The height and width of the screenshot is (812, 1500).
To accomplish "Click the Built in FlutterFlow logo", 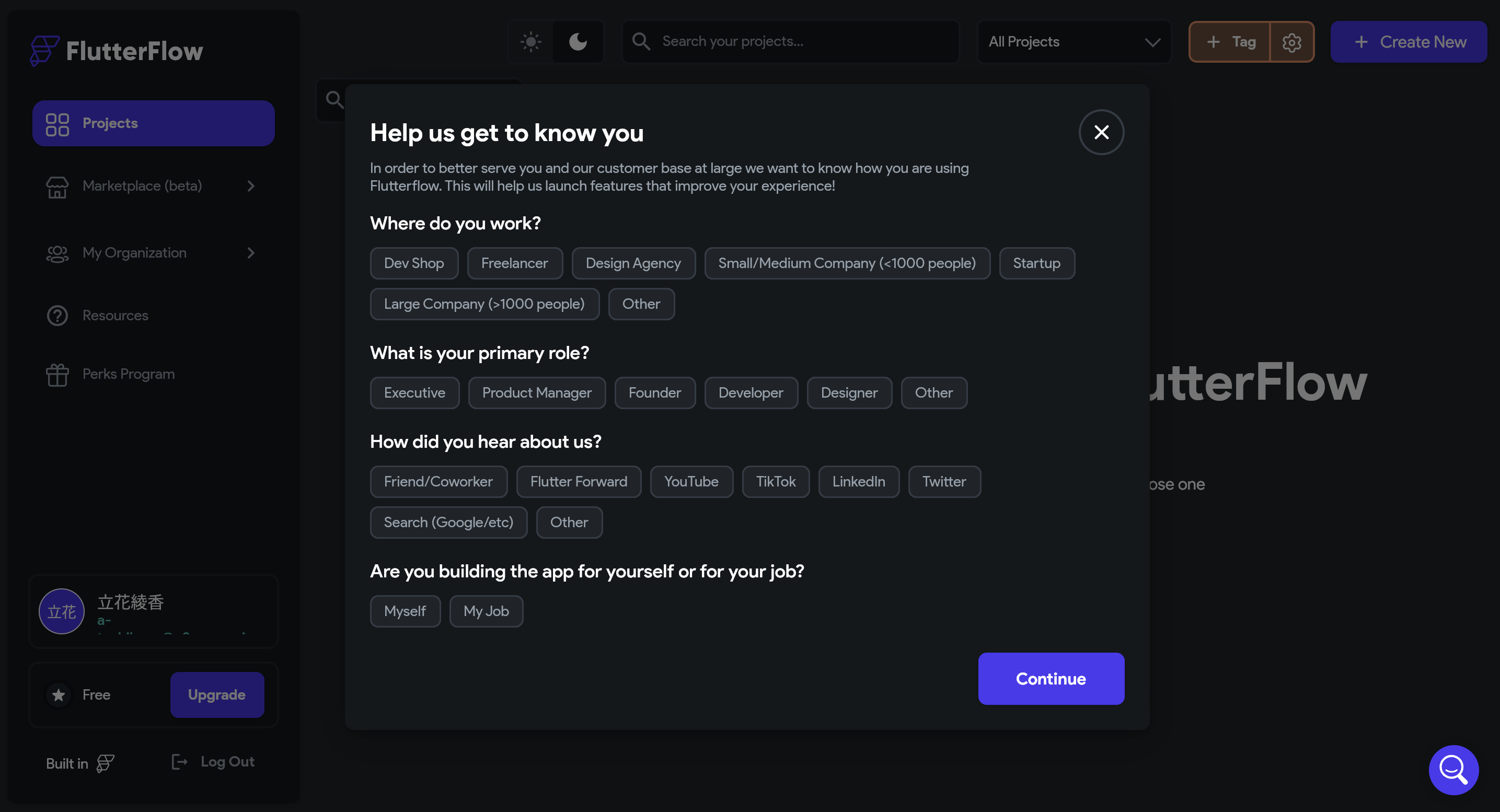I will 106,763.
